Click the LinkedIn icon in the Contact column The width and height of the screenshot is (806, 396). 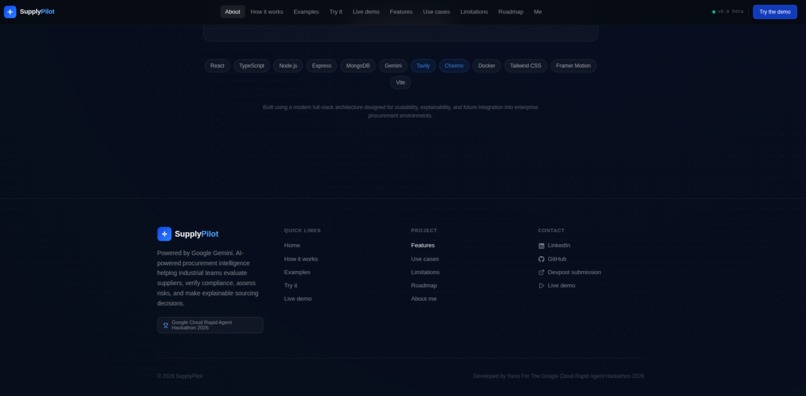pyautogui.click(x=541, y=246)
